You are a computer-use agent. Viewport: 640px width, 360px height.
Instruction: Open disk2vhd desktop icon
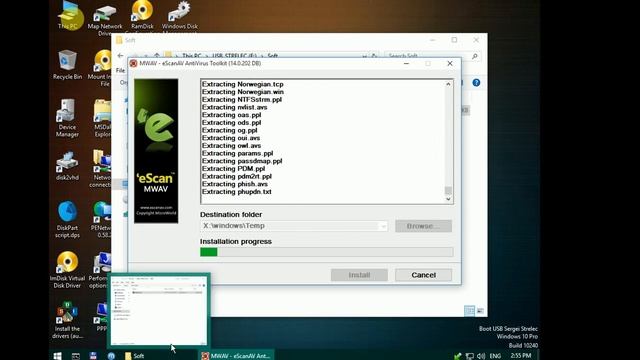[67, 167]
